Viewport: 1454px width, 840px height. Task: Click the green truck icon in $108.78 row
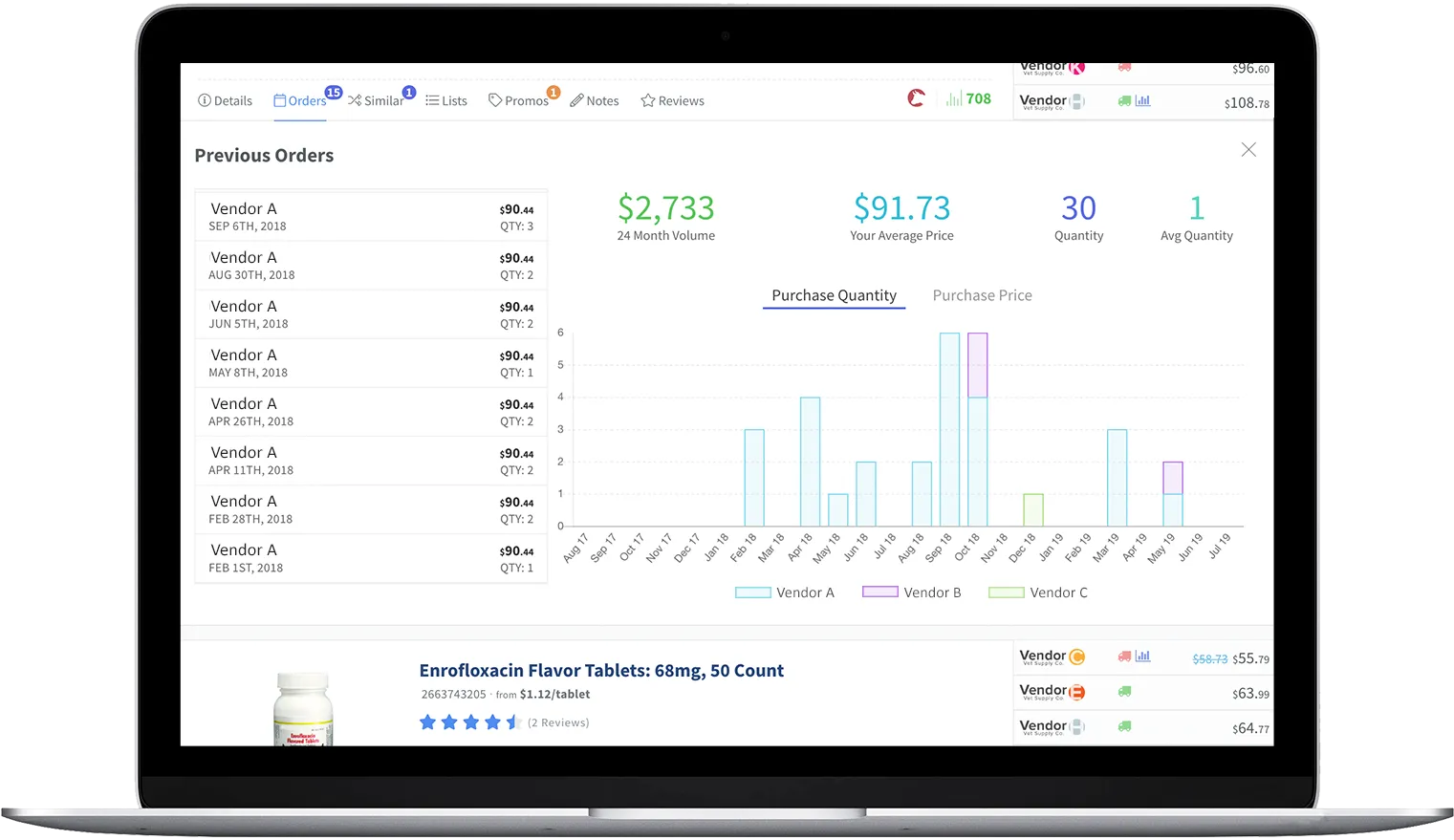click(x=1124, y=101)
